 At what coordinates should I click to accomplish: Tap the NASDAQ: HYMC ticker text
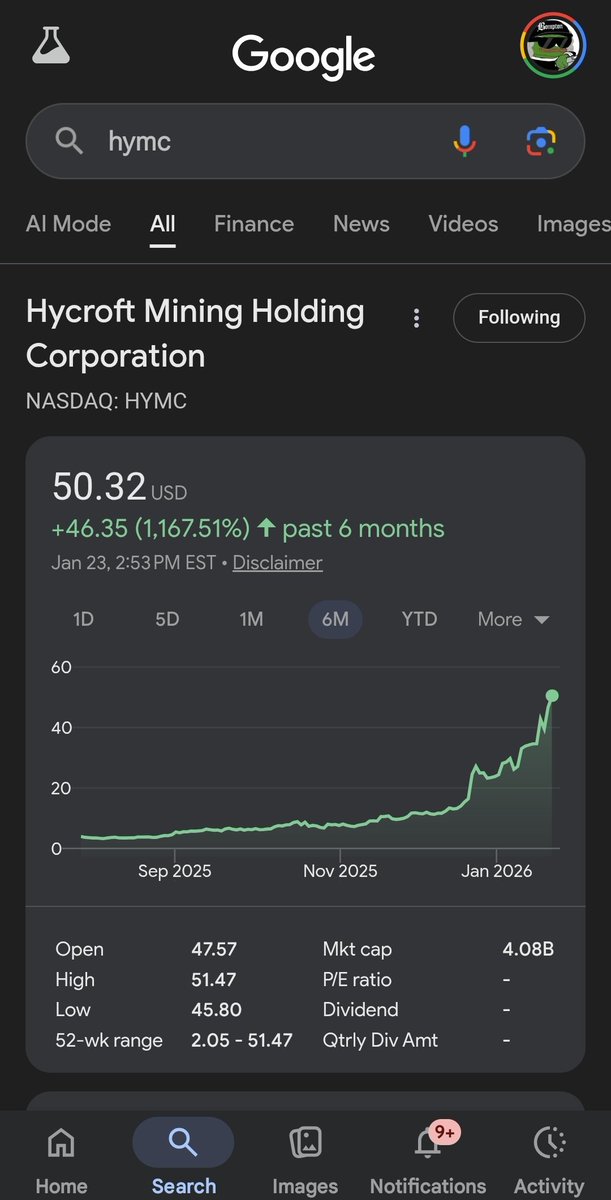click(106, 402)
